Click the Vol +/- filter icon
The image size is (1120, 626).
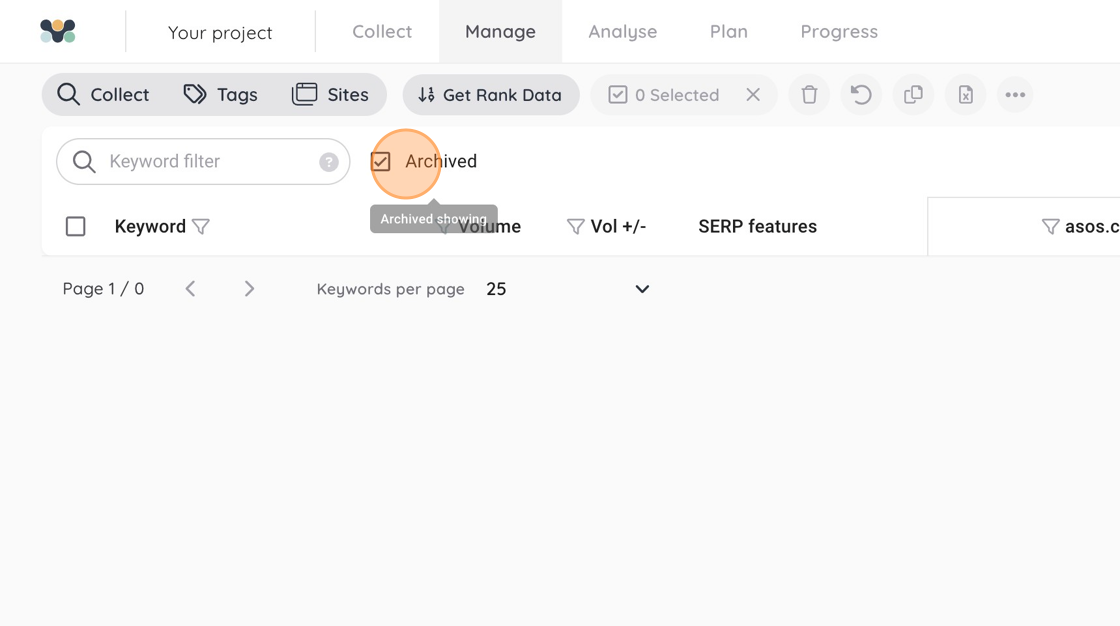pos(575,227)
